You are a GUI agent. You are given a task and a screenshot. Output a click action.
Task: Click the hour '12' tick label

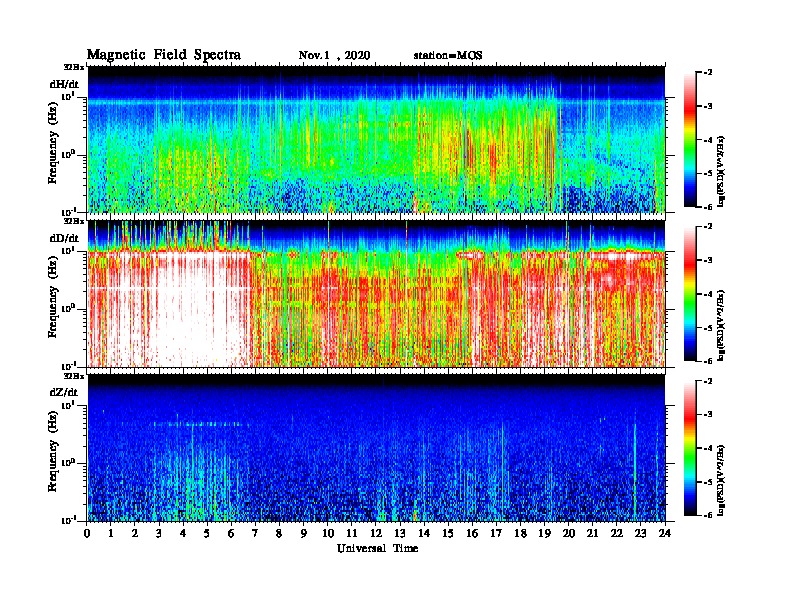click(376, 533)
